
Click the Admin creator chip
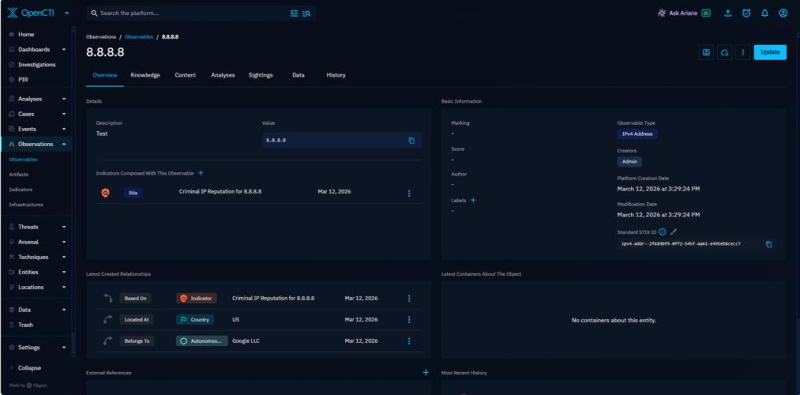(x=630, y=161)
